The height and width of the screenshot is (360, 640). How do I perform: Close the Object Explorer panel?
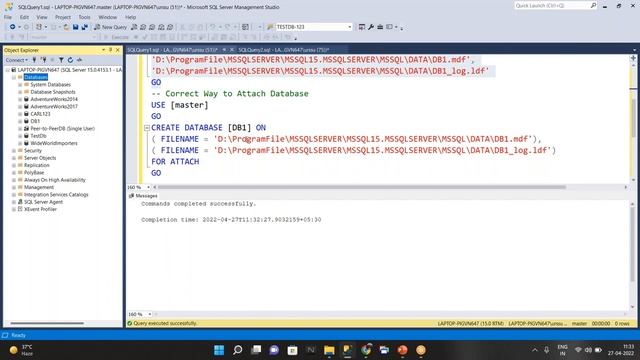pyautogui.click(x=118, y=50)
